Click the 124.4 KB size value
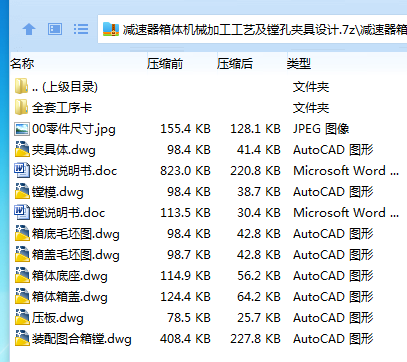This screenshot has width=407, height=362. [185, 297]
